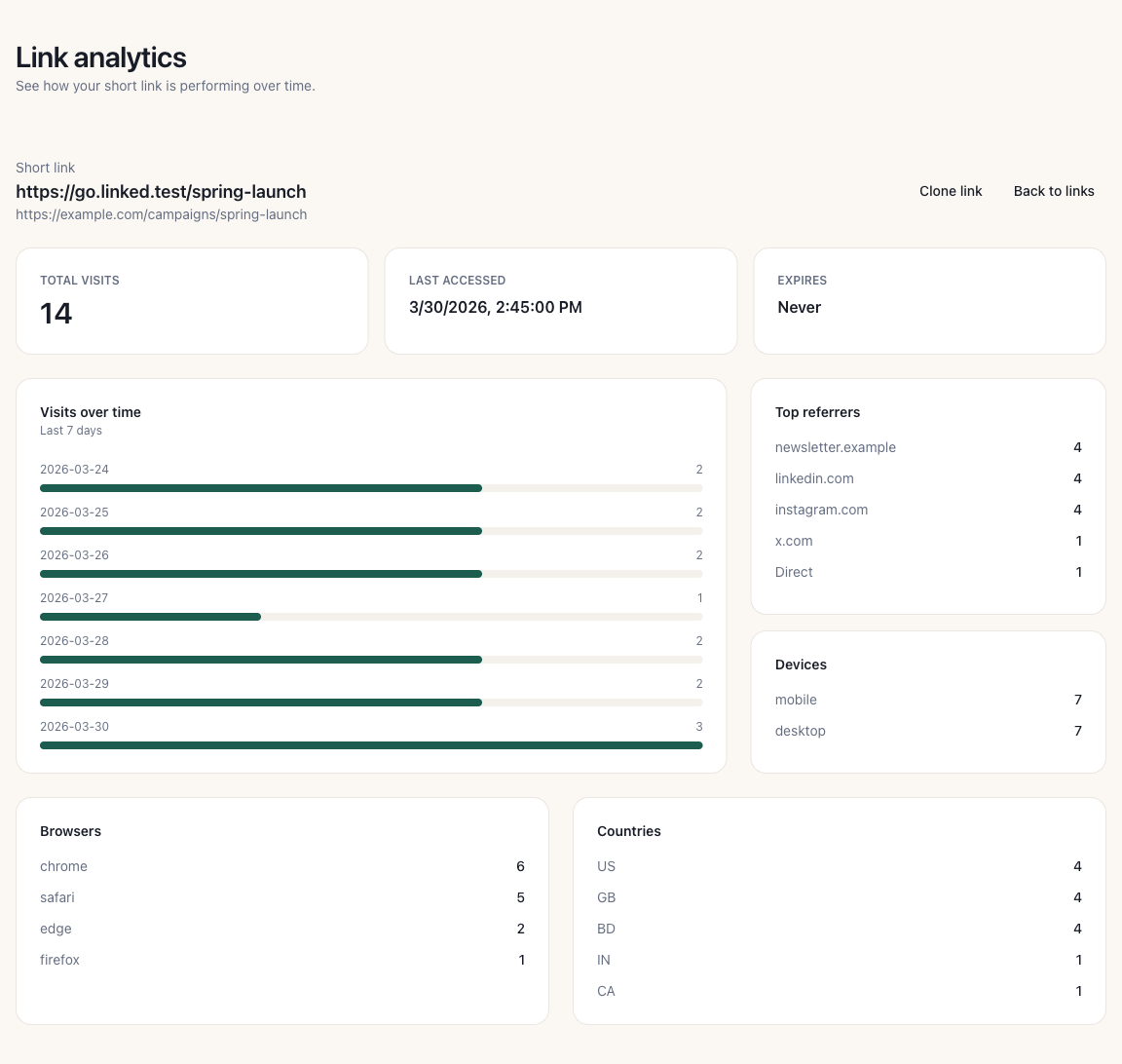Select Back to links
This screenshot has width=1122, height=1064.
coord(1054,191)
